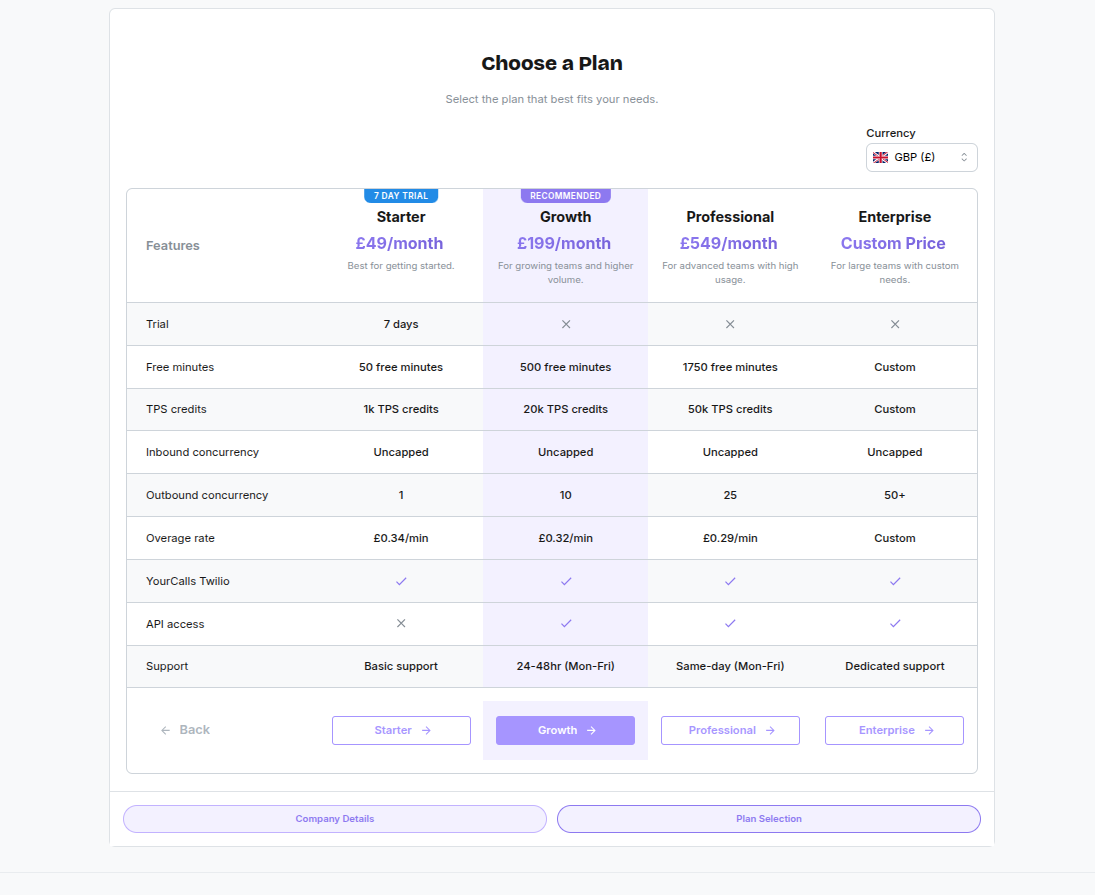Click the Enterprise plan heading
Image resolution: width=1095 pixels, height=895 pixels.
tap(895, 217)
